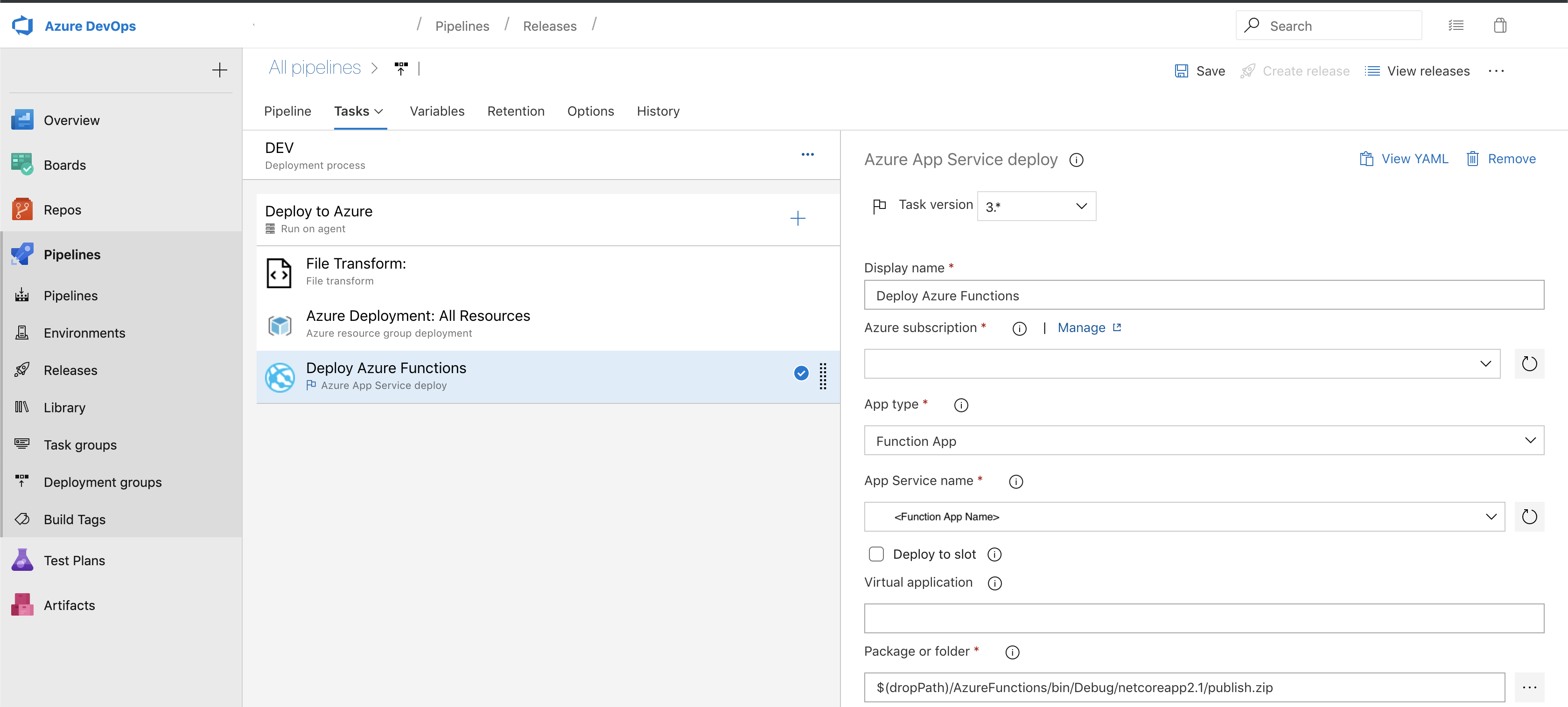The image size is (1568, 707).
Task: Click View YAML for this task
Action: pos(1404,159)
